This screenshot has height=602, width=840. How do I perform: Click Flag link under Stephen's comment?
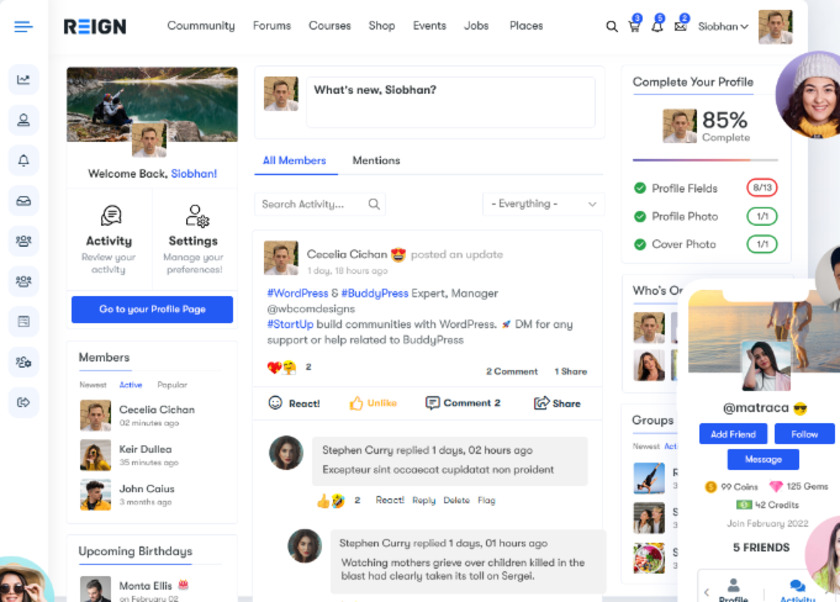click(x=486, y=500)
